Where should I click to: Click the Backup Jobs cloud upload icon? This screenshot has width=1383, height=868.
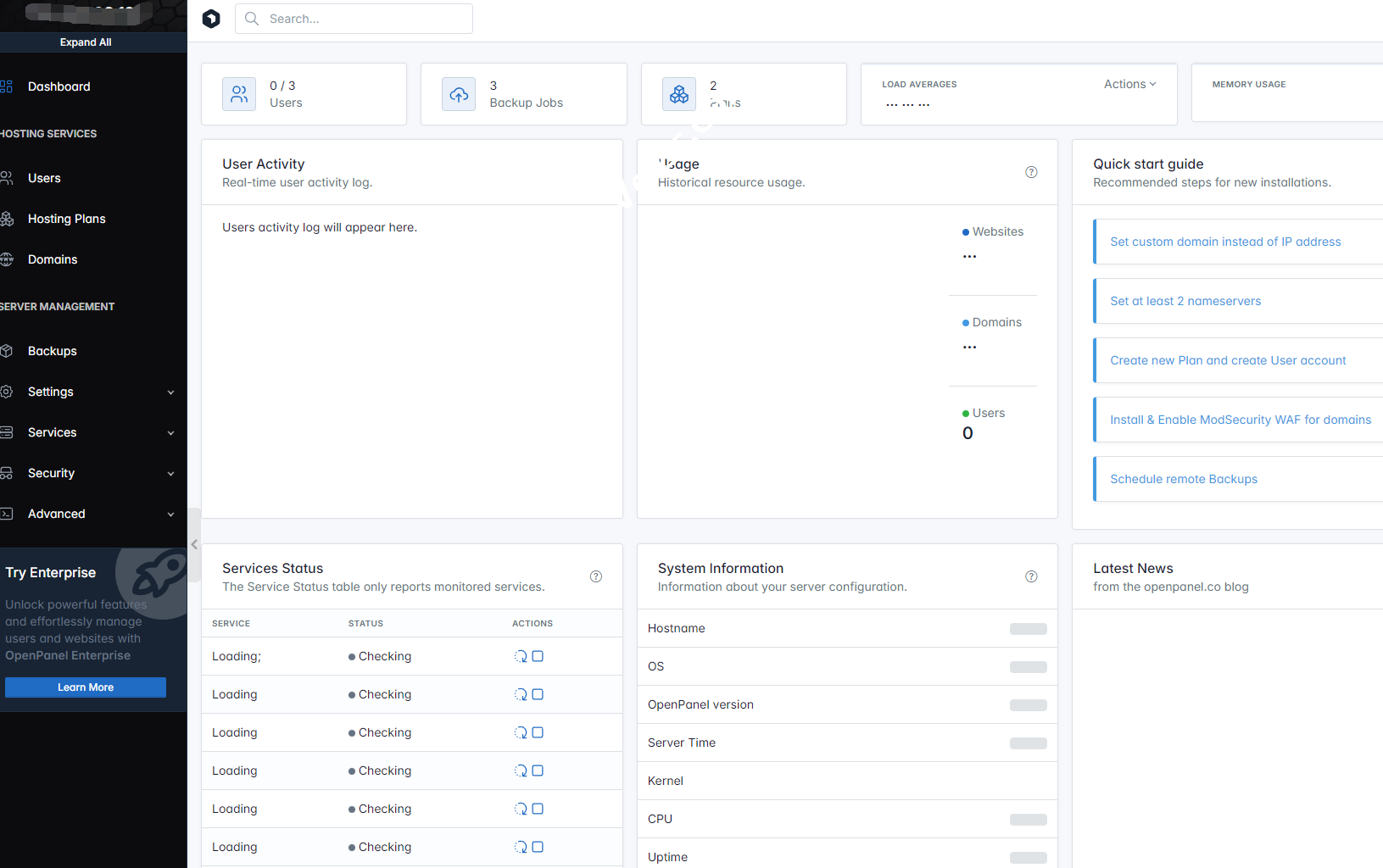point(459,94)
